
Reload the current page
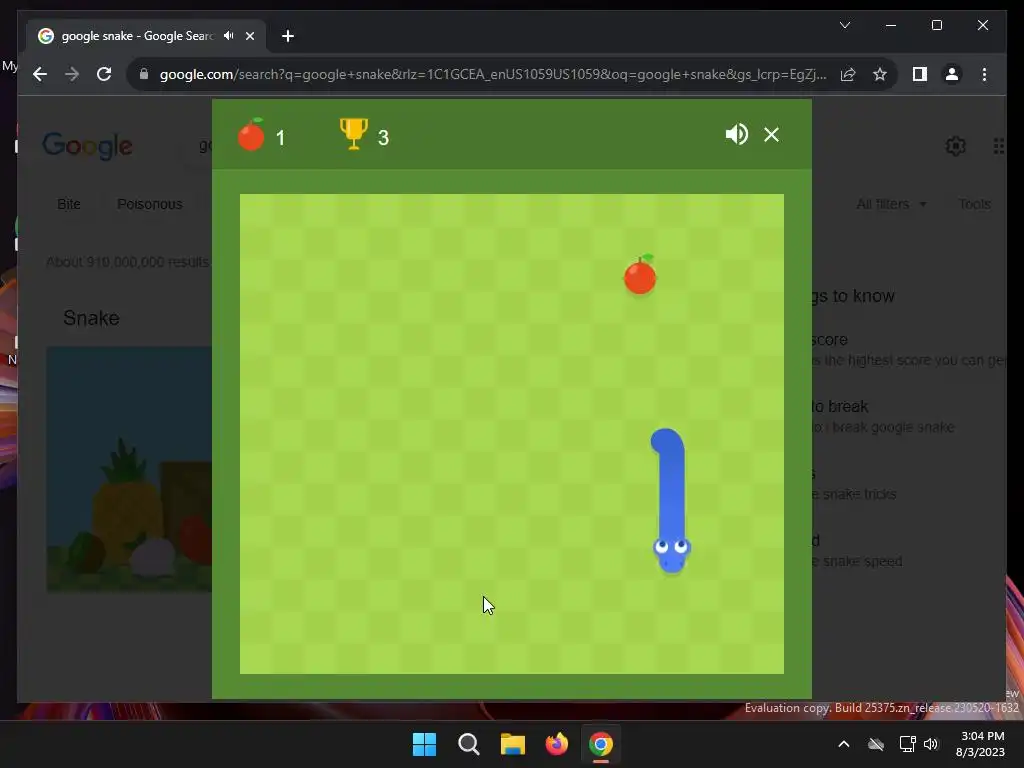pos(104,74)
